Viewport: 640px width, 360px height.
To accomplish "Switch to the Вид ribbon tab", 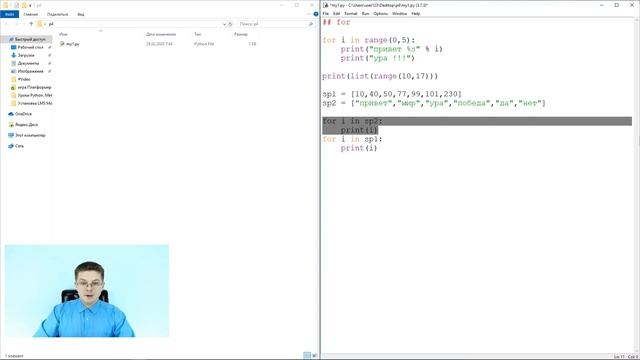I will pyautogui.click(x=81, y=14).
